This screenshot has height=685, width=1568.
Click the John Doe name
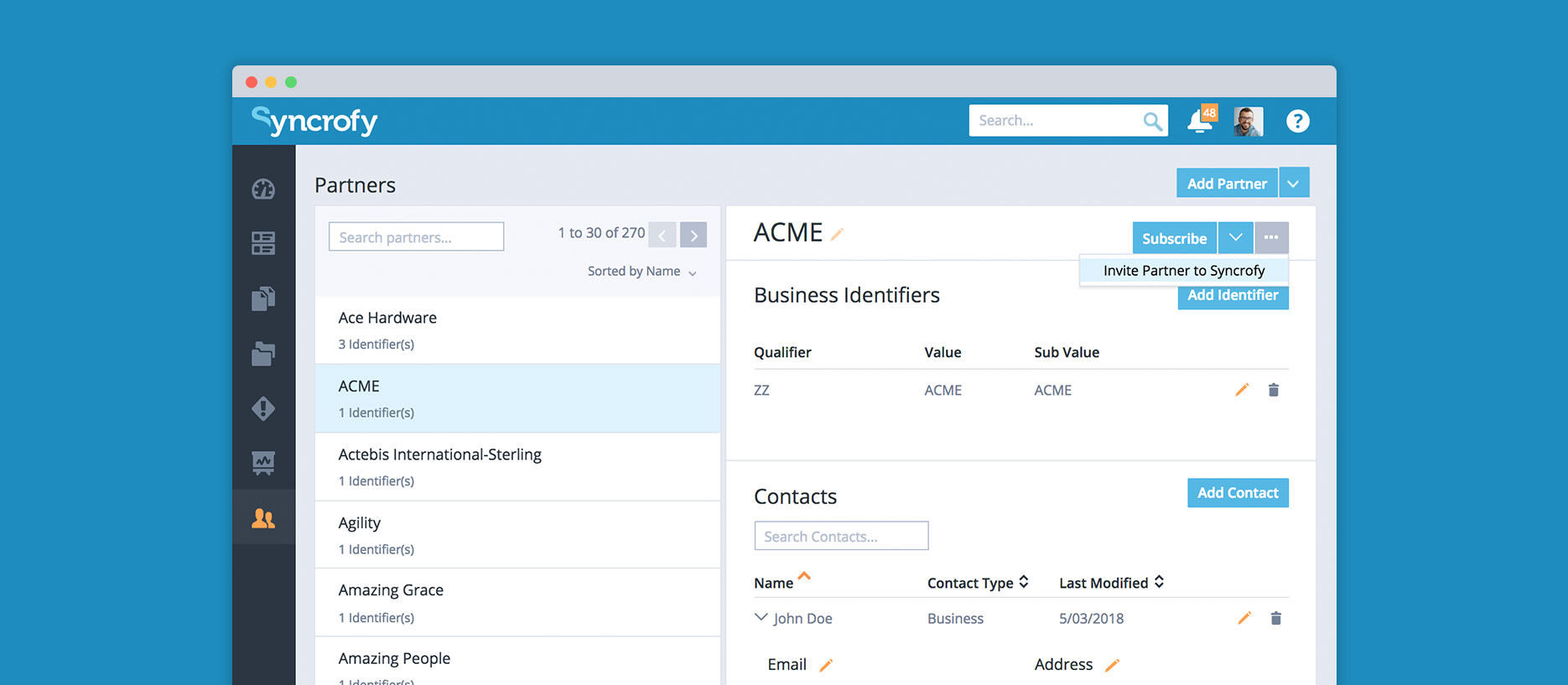click(802, 619)
